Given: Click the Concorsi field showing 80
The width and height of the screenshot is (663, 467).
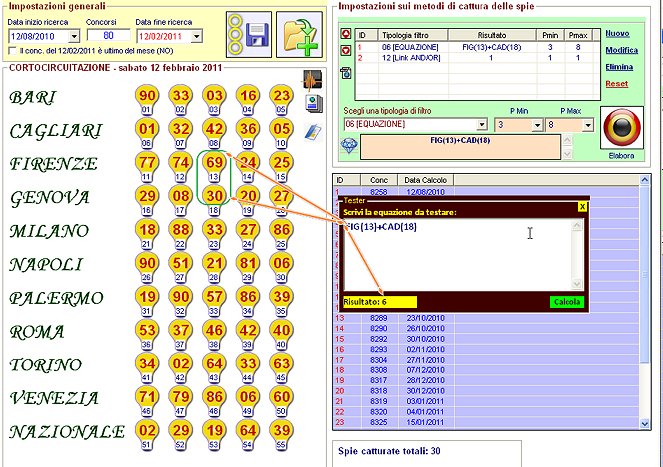Looking at the screenshot, I should [x=108, y=36].
